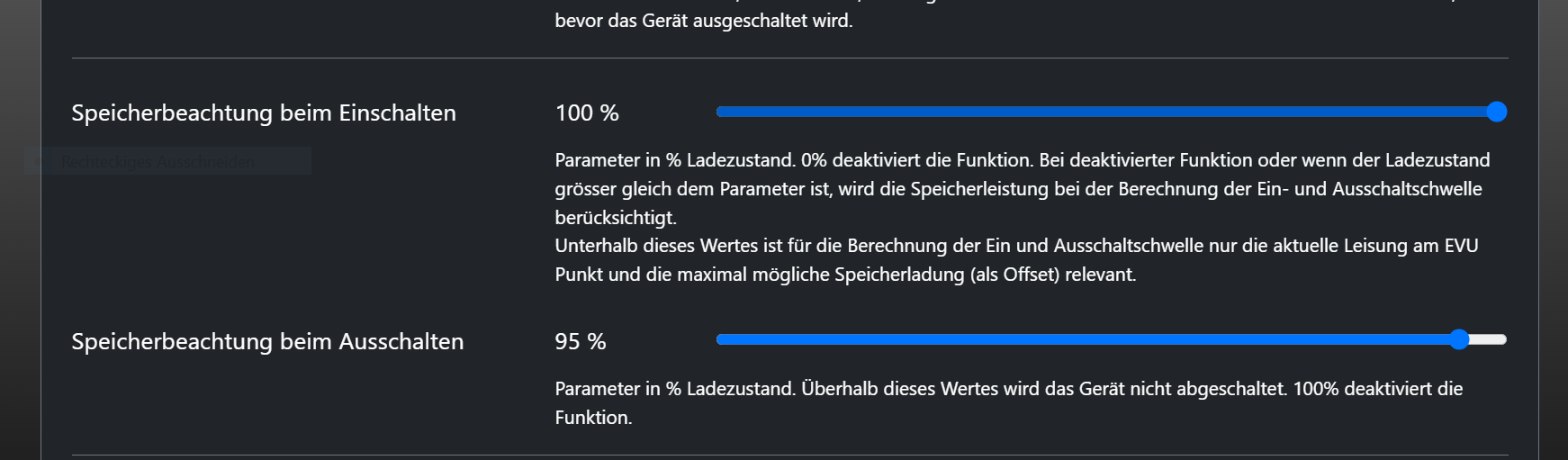1568x460 pixels.
Task: Click the "Speicherbeachtung beim Einschalten" label
Action: 264,113
